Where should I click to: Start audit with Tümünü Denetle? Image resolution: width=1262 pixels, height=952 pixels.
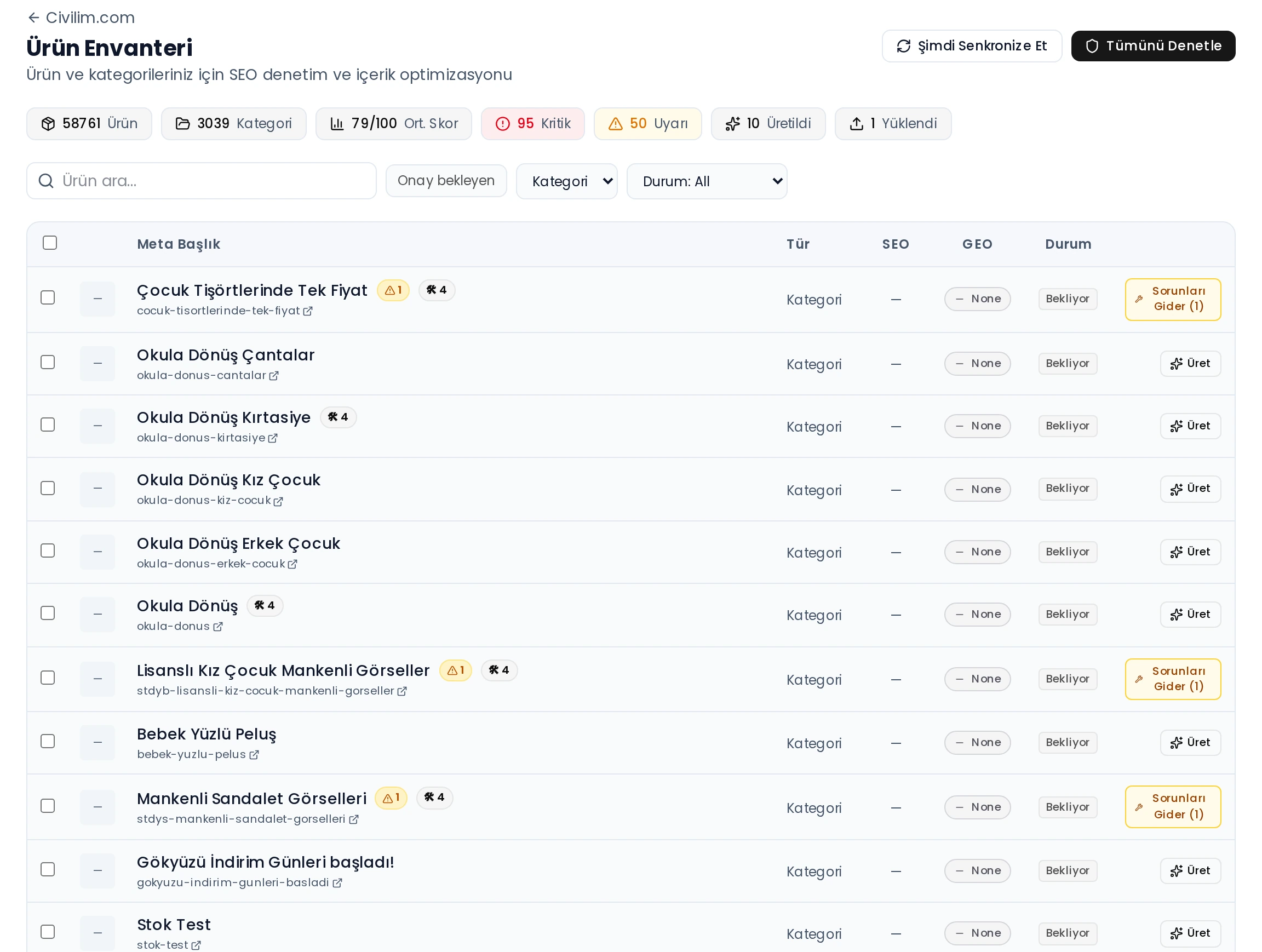coord(1152,45)
